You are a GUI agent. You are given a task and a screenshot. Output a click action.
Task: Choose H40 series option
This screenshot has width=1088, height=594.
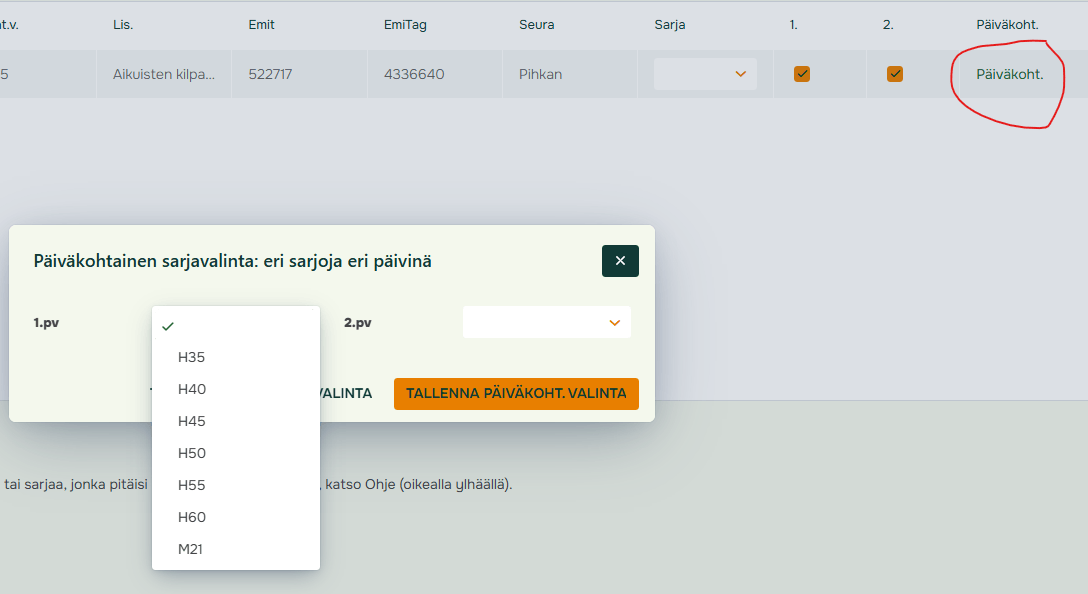(192, 389)
